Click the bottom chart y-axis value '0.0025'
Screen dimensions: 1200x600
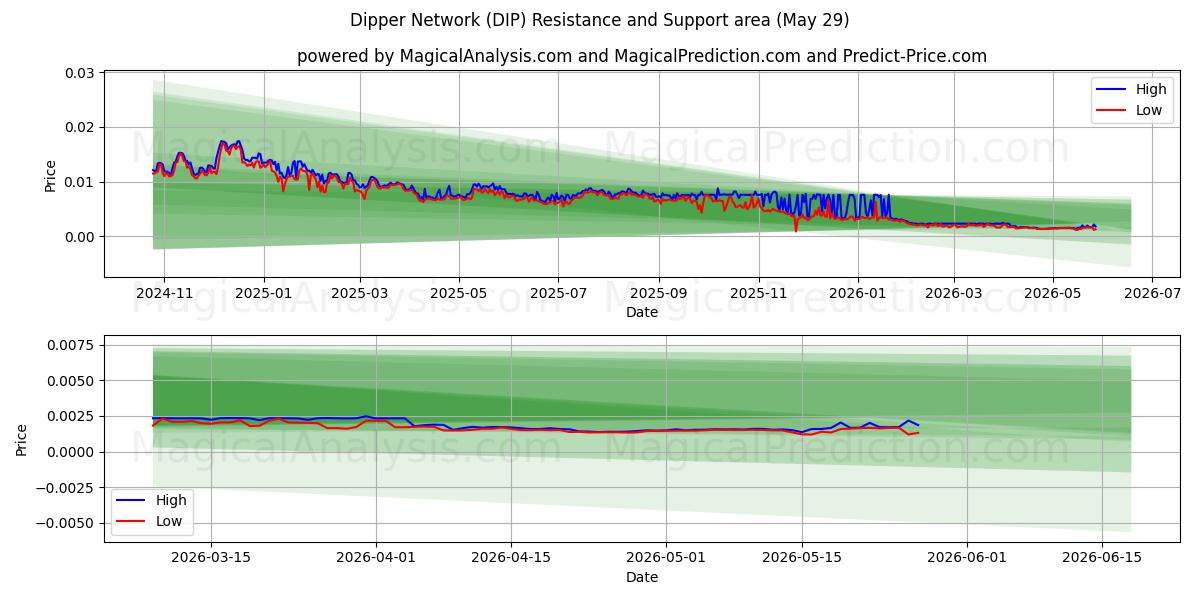point(72,416)
